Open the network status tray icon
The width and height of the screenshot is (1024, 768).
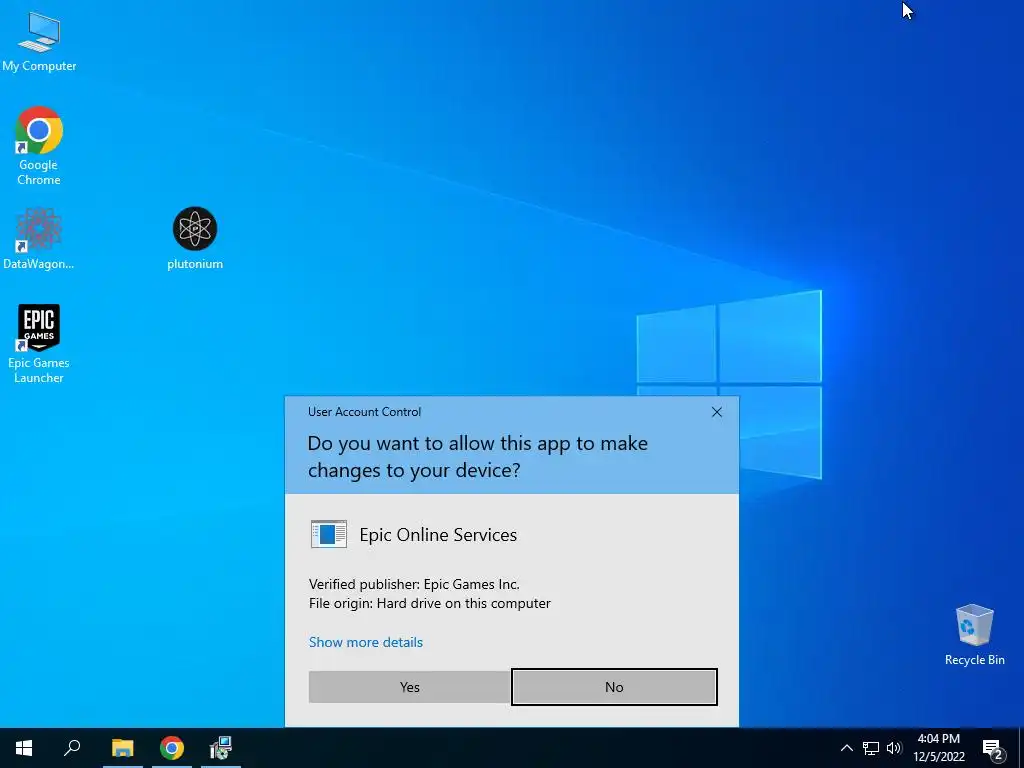(871, 748)
